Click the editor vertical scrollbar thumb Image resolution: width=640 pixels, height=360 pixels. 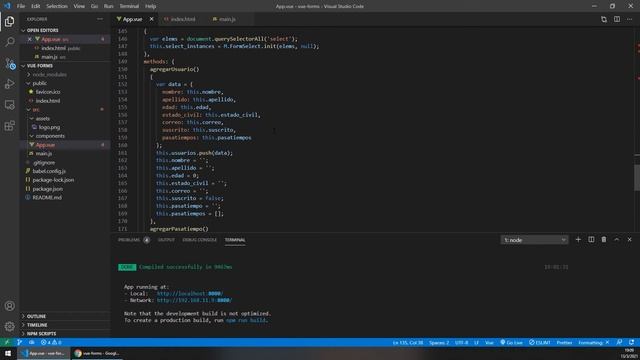[x=637, y=177]
